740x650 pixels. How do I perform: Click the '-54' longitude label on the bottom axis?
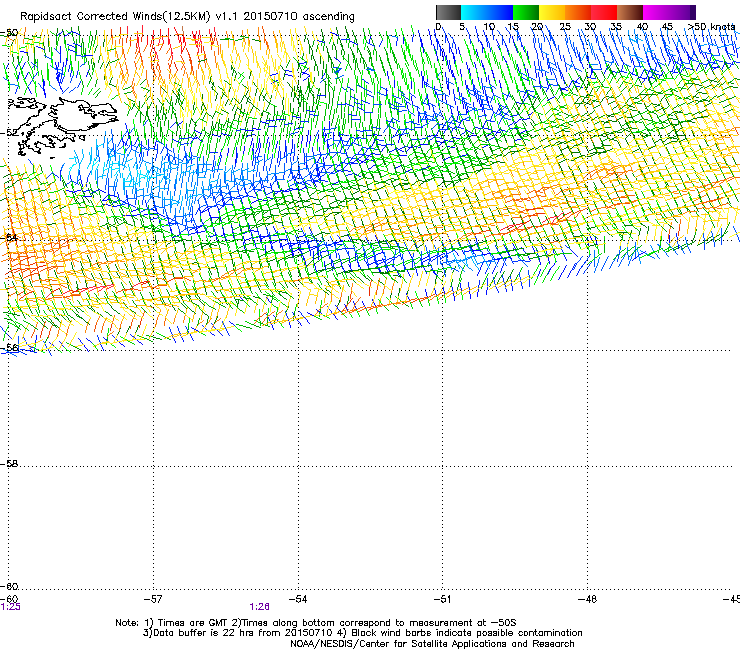pyautogui.click(x=298, y=599)
